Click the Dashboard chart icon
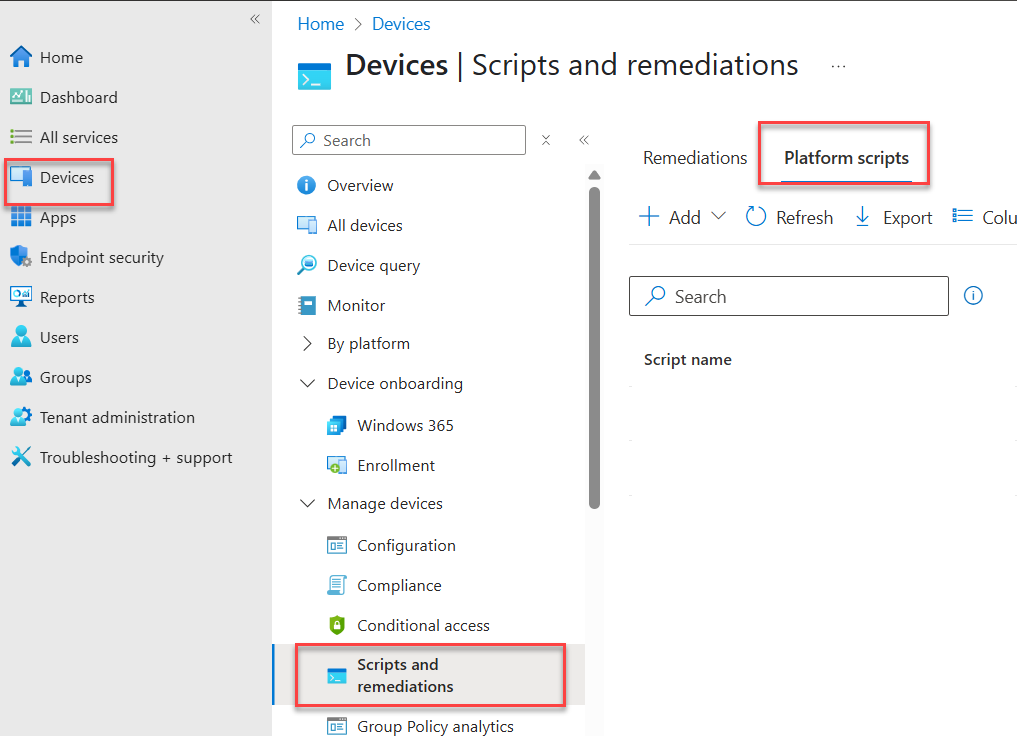 [x=21, y=97]
